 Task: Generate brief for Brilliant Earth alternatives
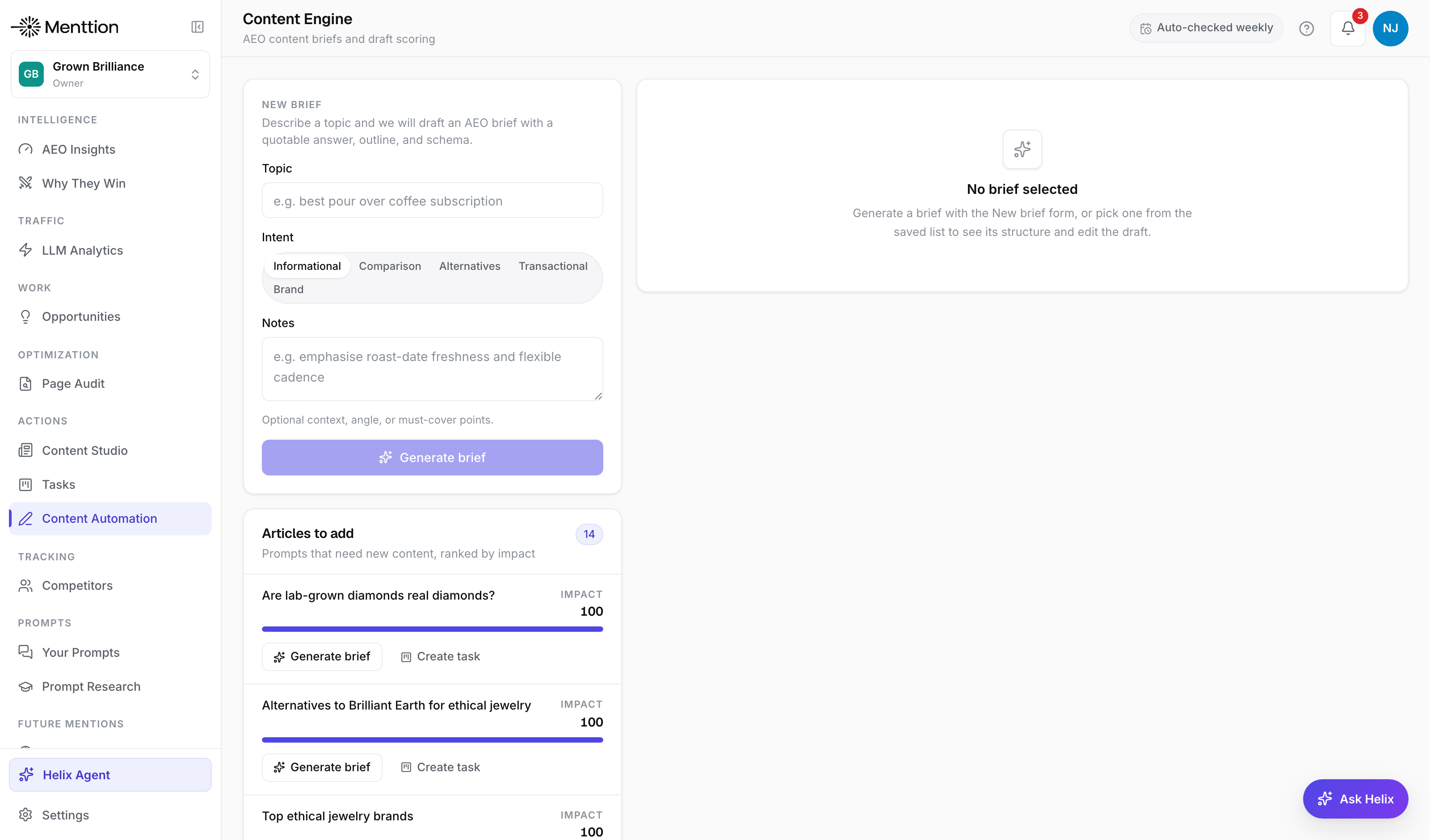pos(322,767)
